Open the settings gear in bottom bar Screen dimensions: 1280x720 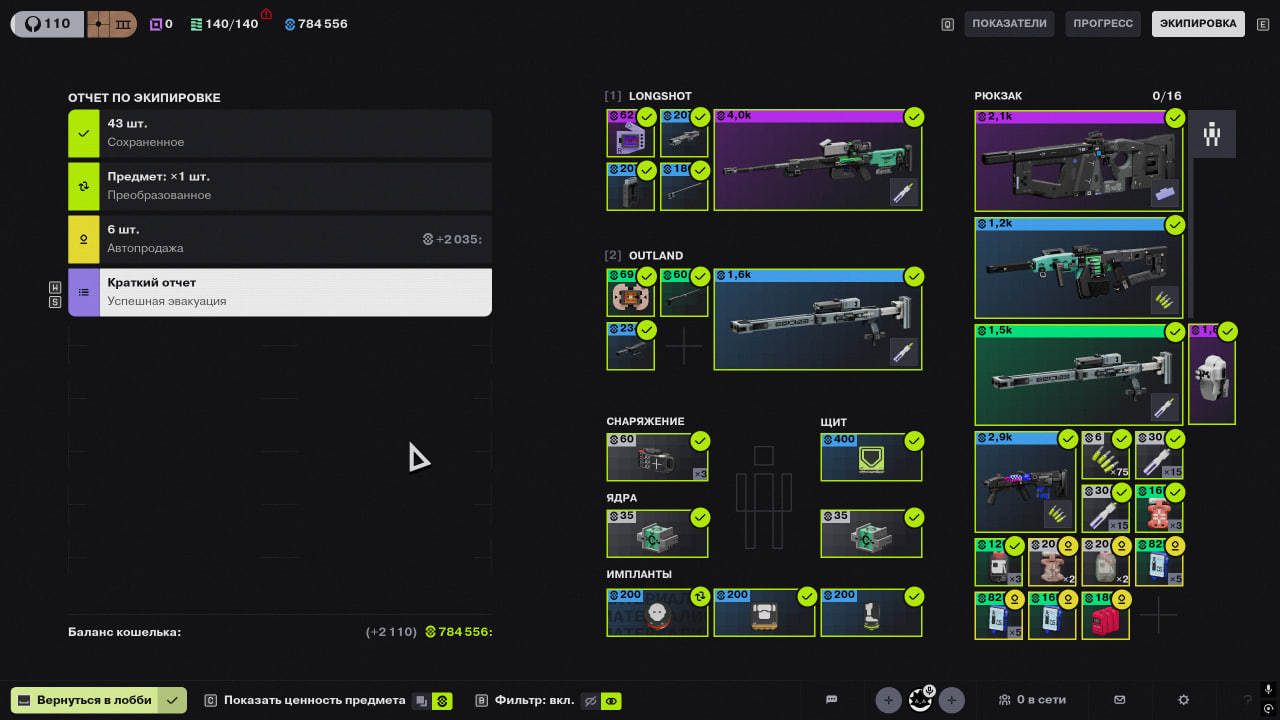(x=1184, y=700)
